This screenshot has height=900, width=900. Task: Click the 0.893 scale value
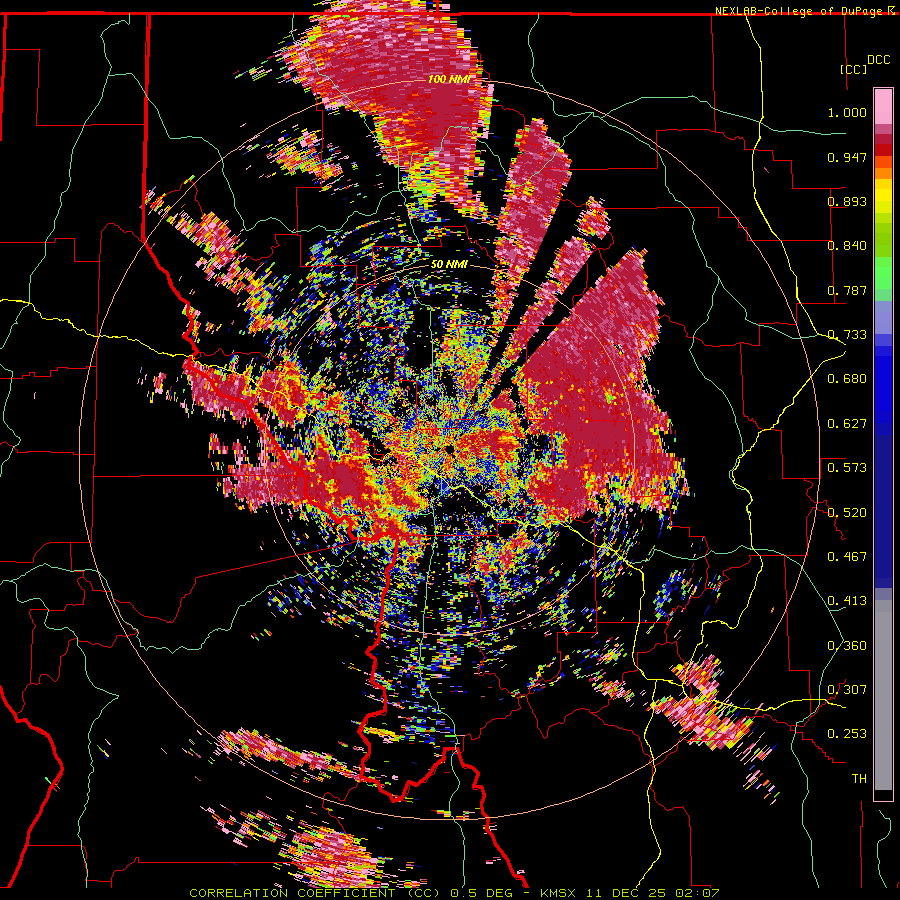point(847,201)
